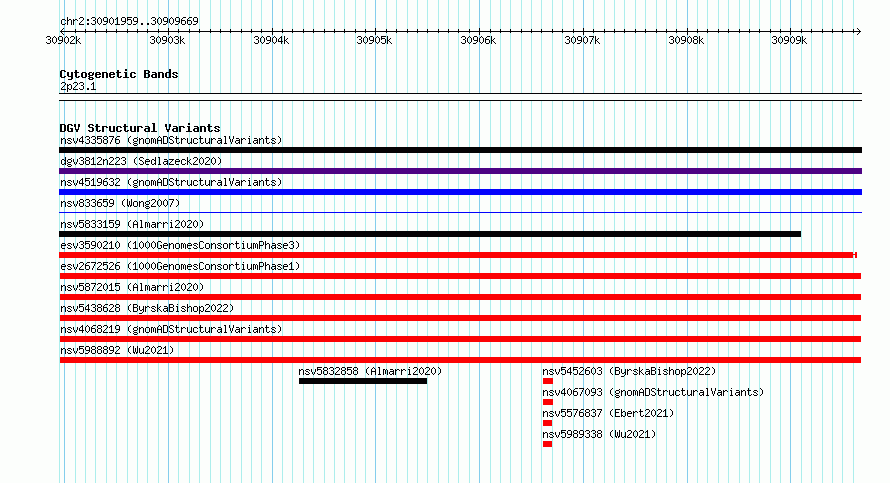890x483 pixels.
Task: Click the Cytogenetic Bands track title
Action: click(119, 74)
